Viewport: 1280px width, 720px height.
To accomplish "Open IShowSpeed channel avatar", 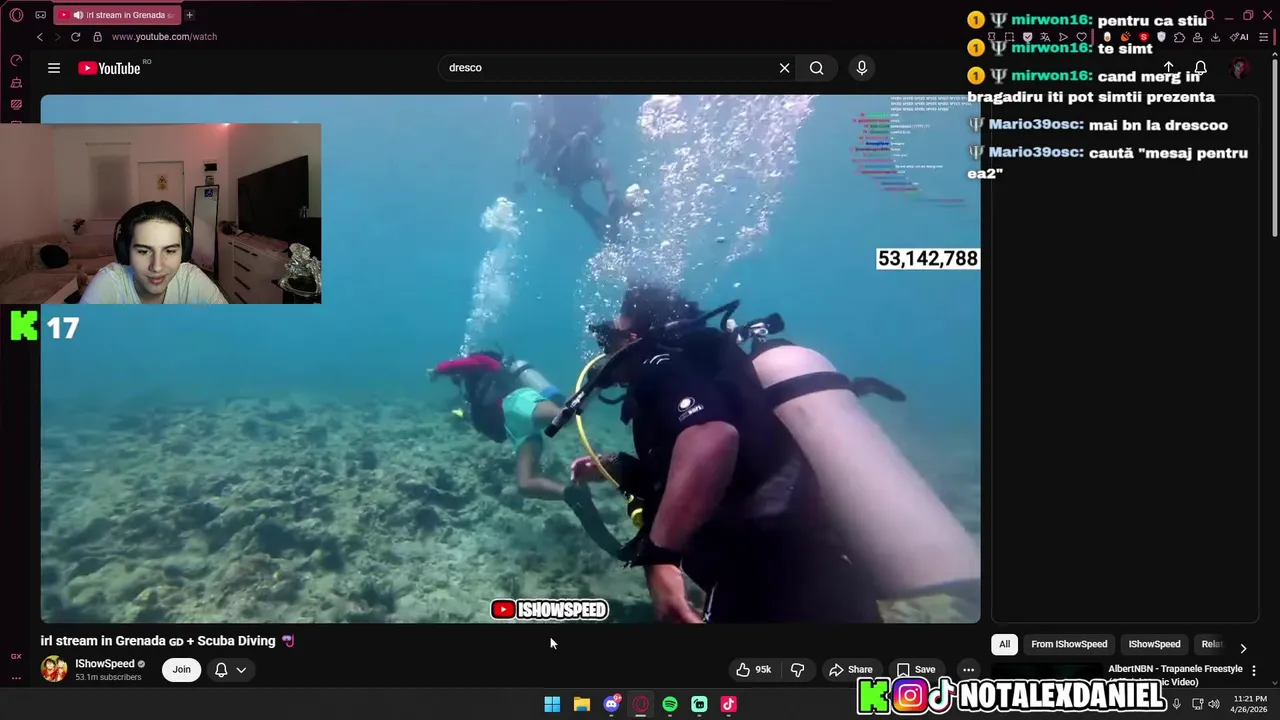I will (54, 669).
